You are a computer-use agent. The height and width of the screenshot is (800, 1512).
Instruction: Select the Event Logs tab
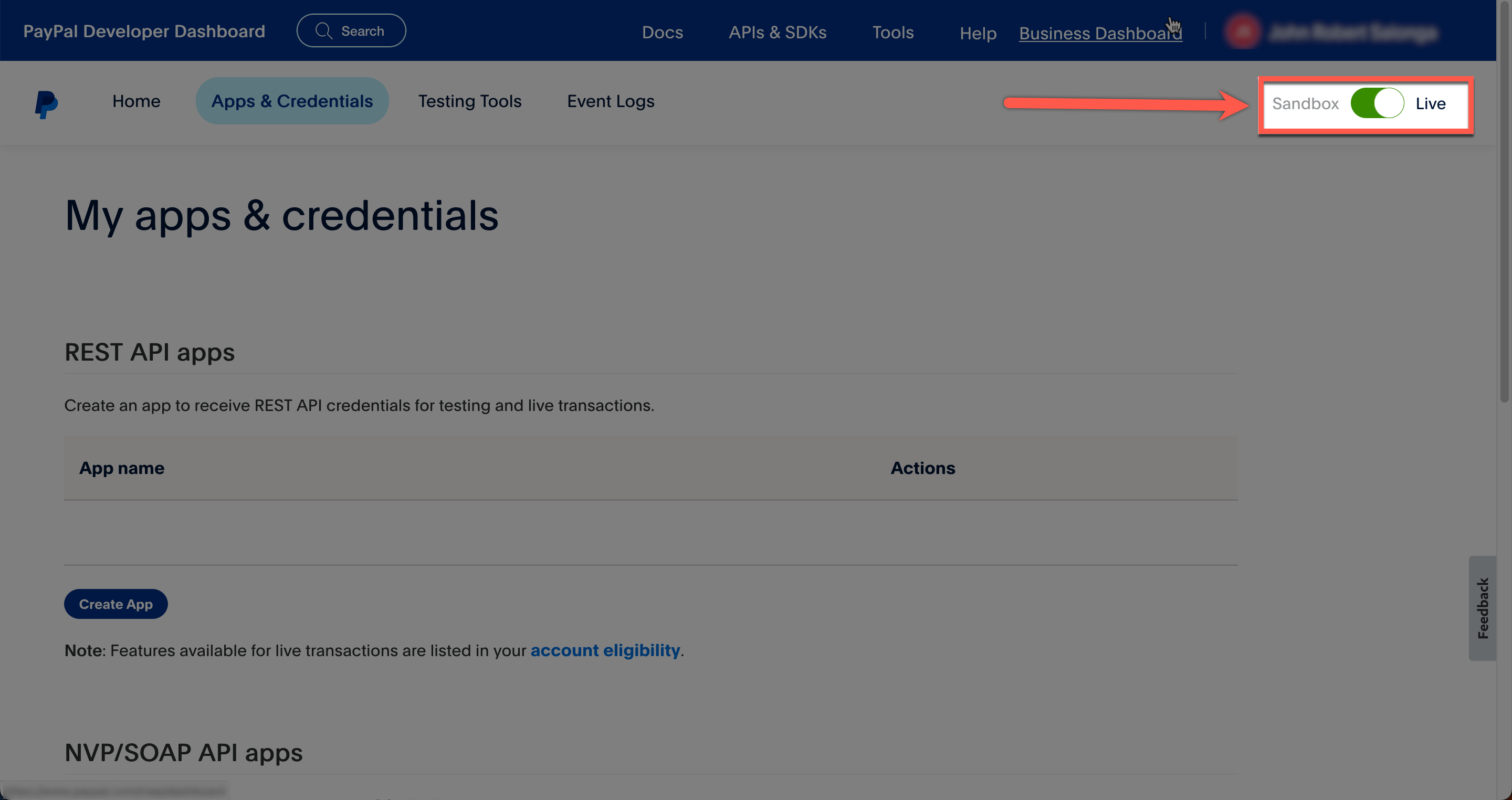click(x=611, y=101)
